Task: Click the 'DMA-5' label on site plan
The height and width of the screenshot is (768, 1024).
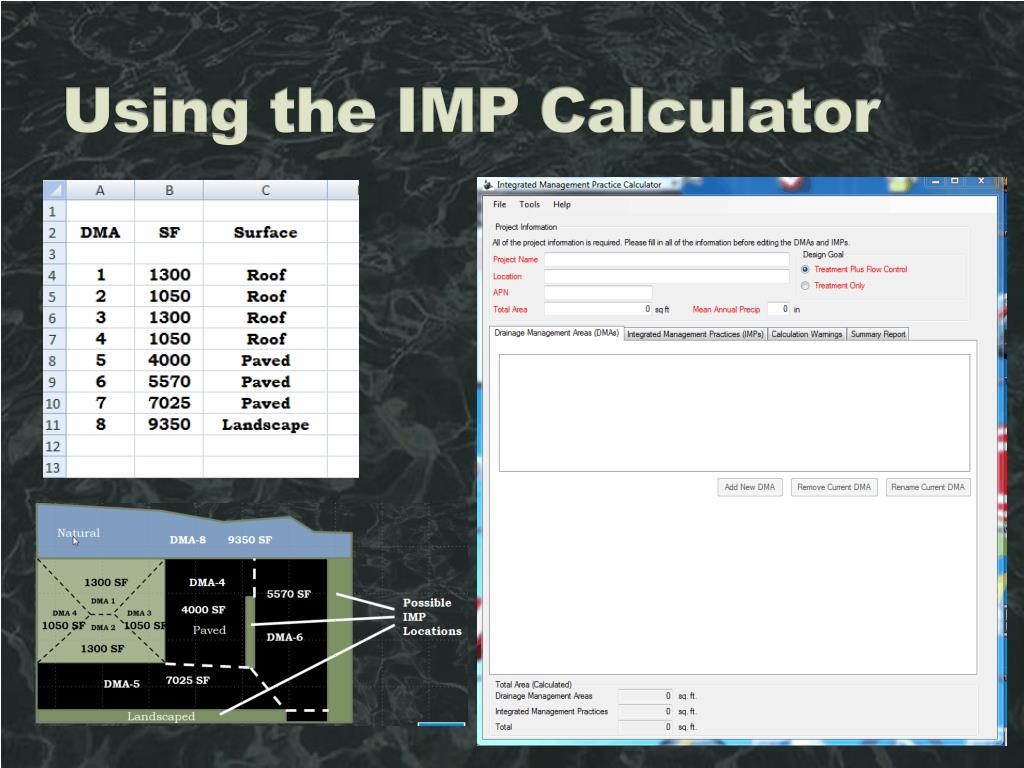Action: pos(121,684)
